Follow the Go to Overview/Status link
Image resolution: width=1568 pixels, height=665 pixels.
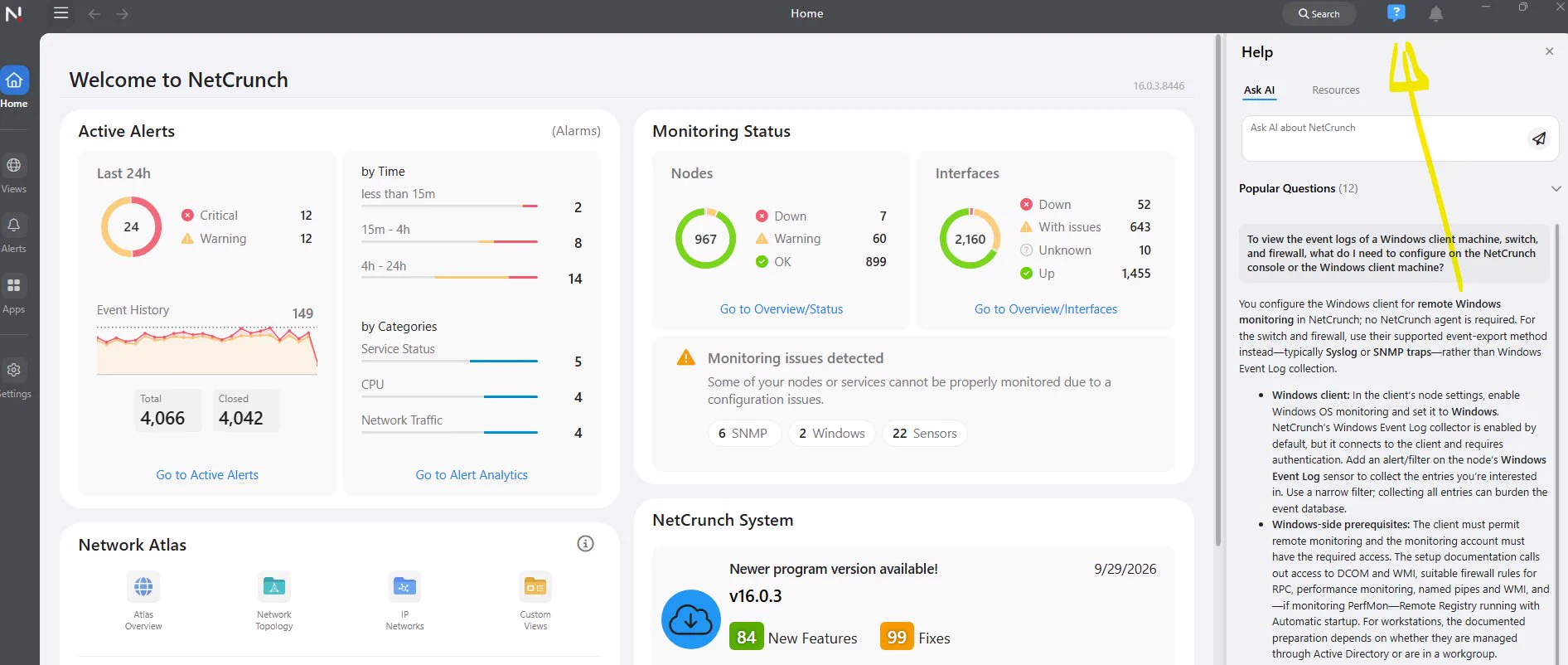pyautogui.click(x=782, y=309)
